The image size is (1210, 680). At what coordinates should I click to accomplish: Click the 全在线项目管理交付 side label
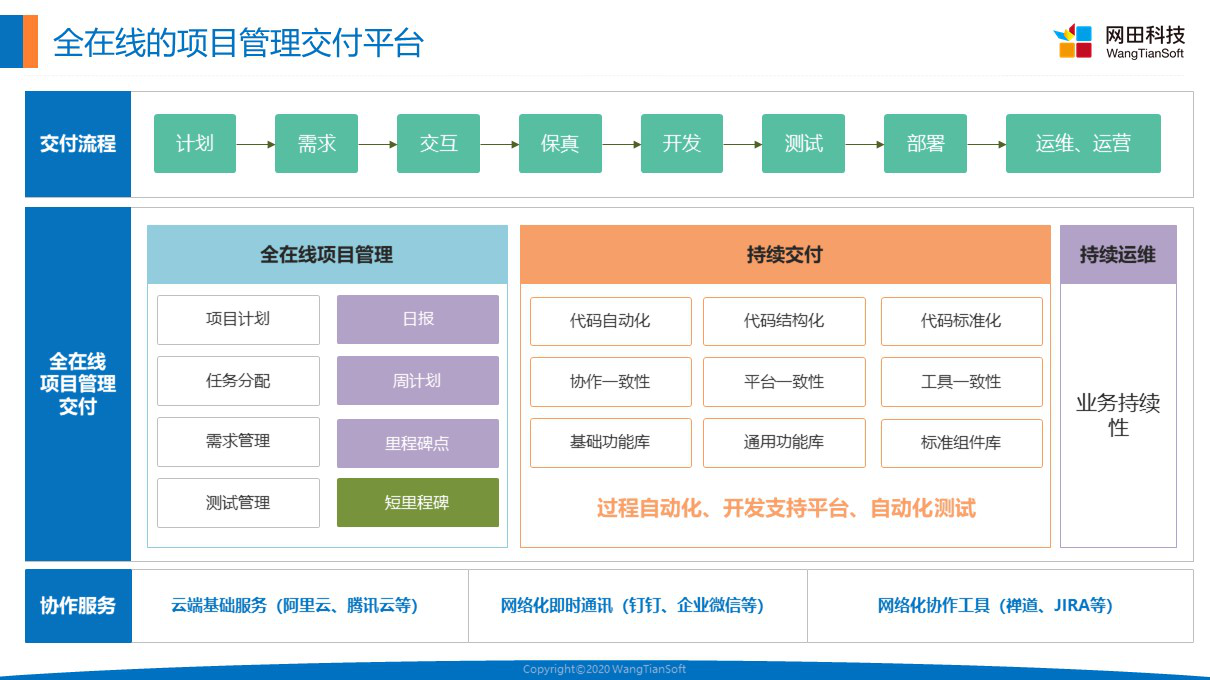click(78, 384)
